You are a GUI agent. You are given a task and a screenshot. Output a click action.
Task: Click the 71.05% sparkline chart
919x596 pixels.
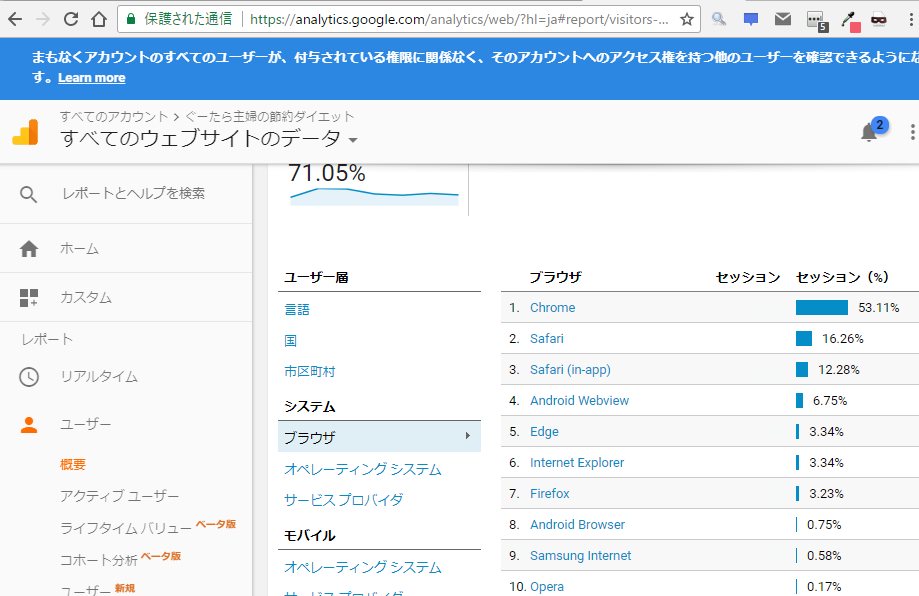click(x=375, y=196)
